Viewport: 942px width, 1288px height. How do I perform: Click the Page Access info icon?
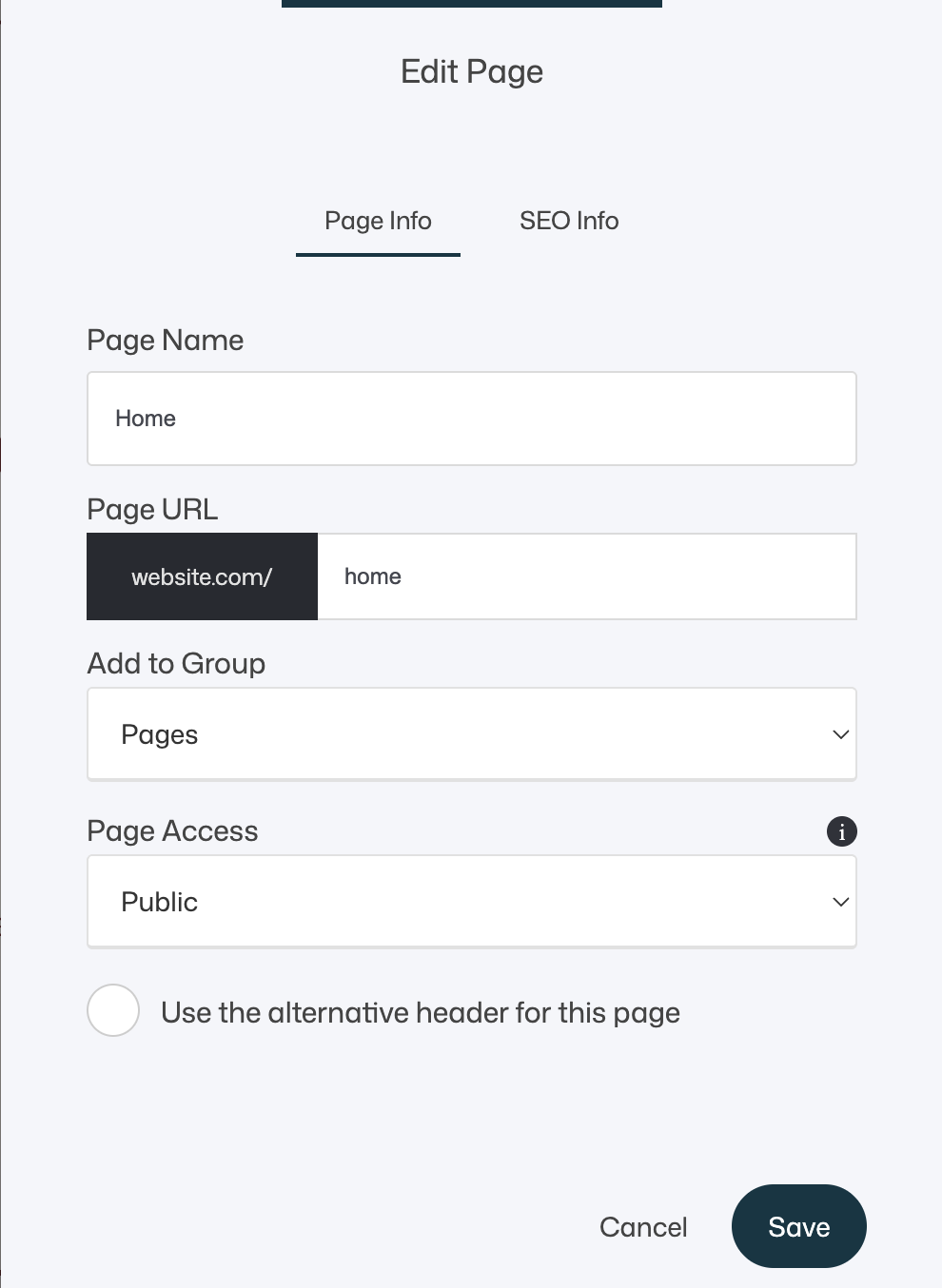click(x=841, y=831)
